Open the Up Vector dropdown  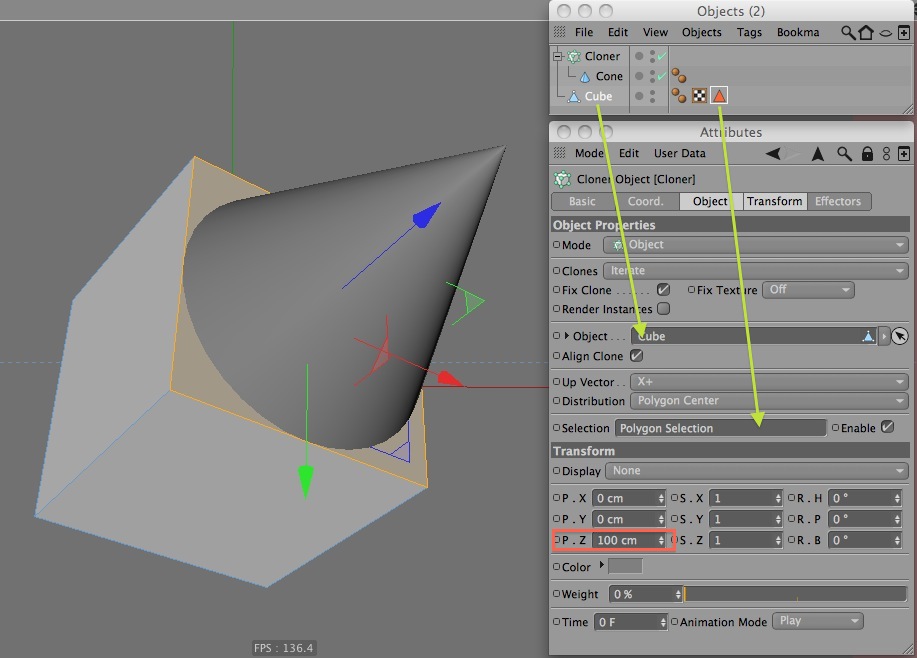(769, 382)
